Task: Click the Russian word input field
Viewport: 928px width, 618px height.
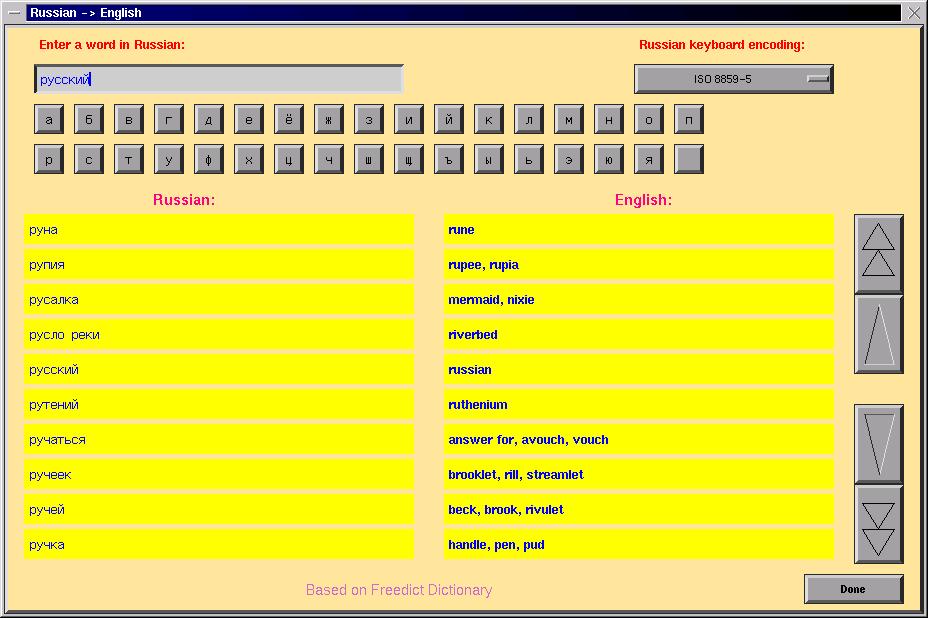Action: click(x=218, y=79)
